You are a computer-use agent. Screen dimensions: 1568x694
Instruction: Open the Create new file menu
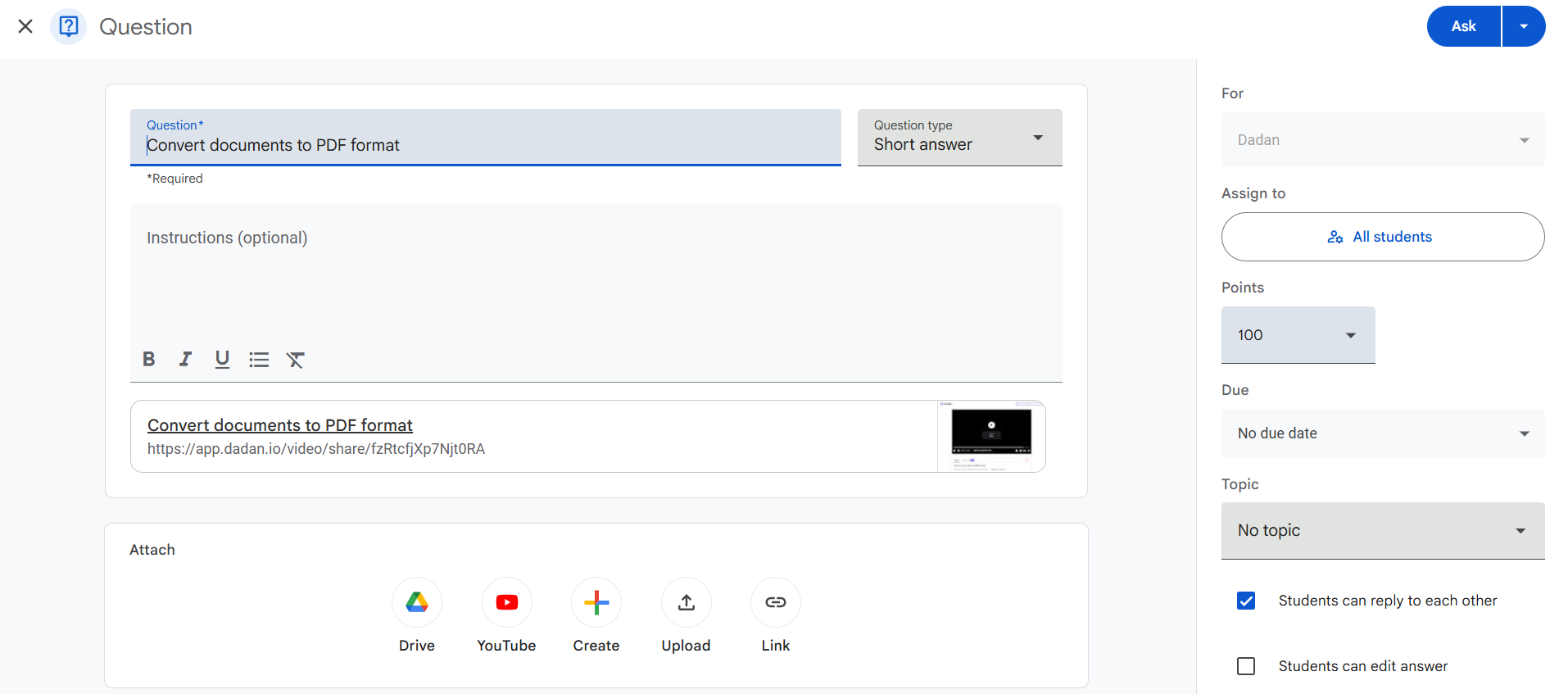[596, 603]
